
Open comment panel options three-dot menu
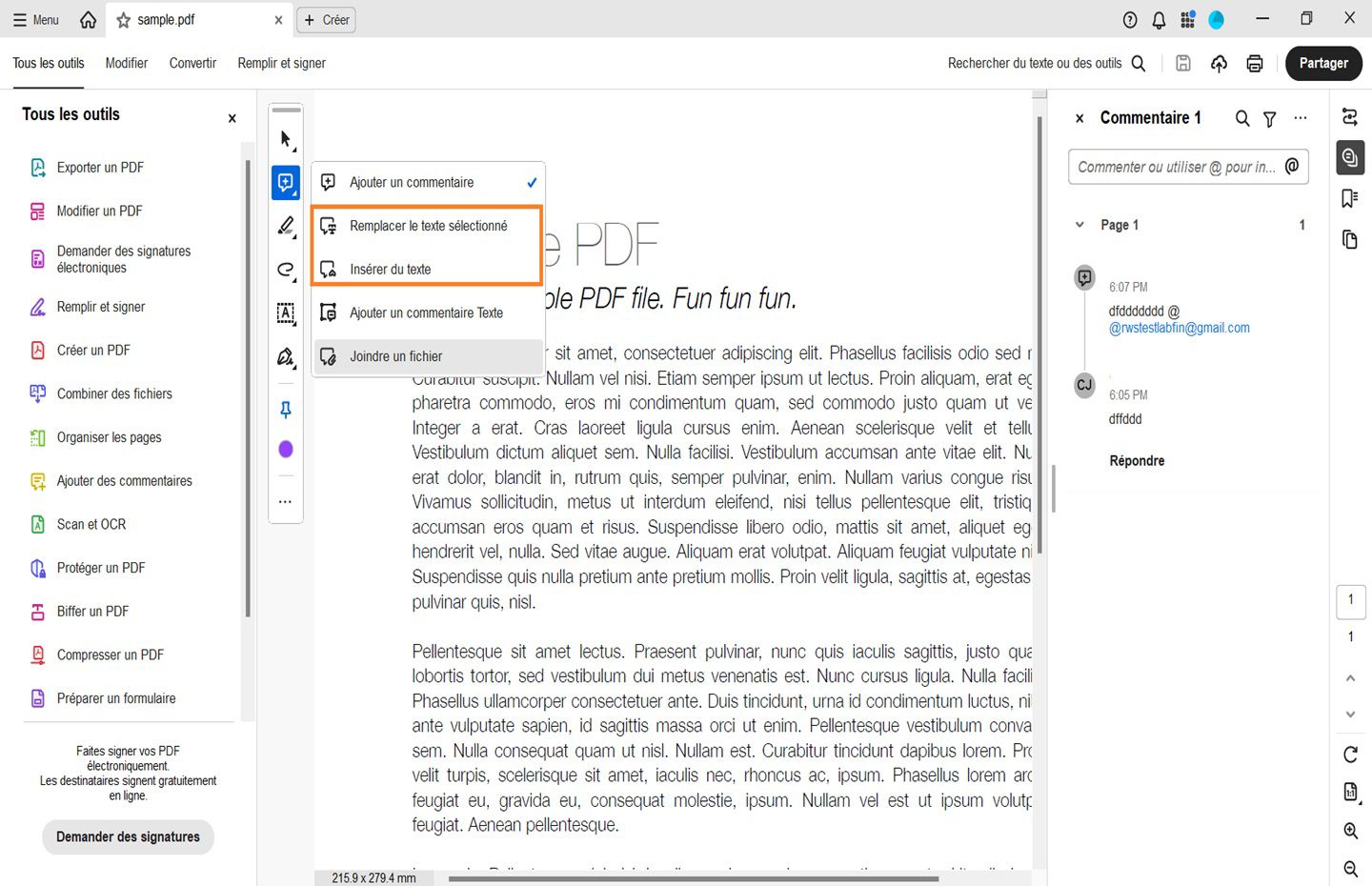(1301, 118)
